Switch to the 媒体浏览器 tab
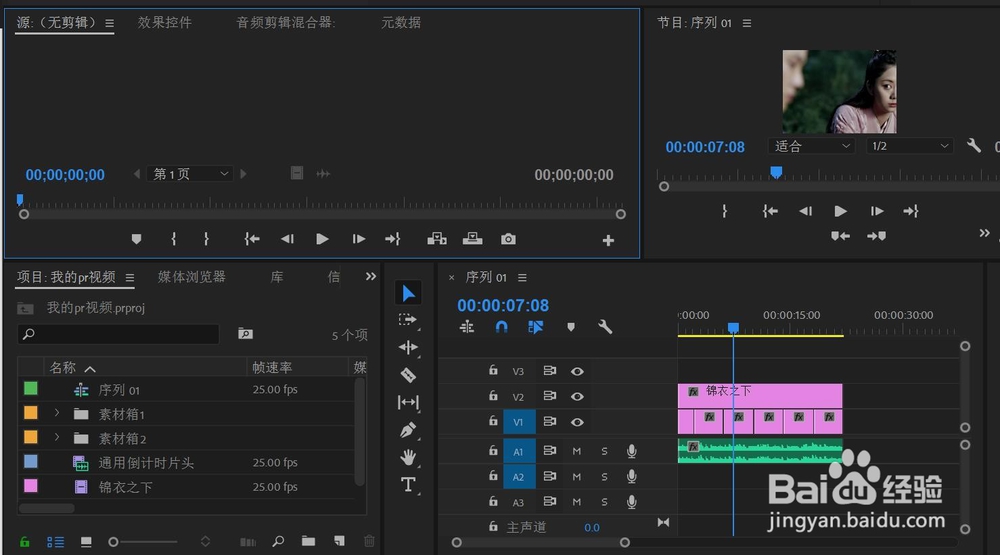Screen dimensions: 1000x555 [x=192, y=276]
